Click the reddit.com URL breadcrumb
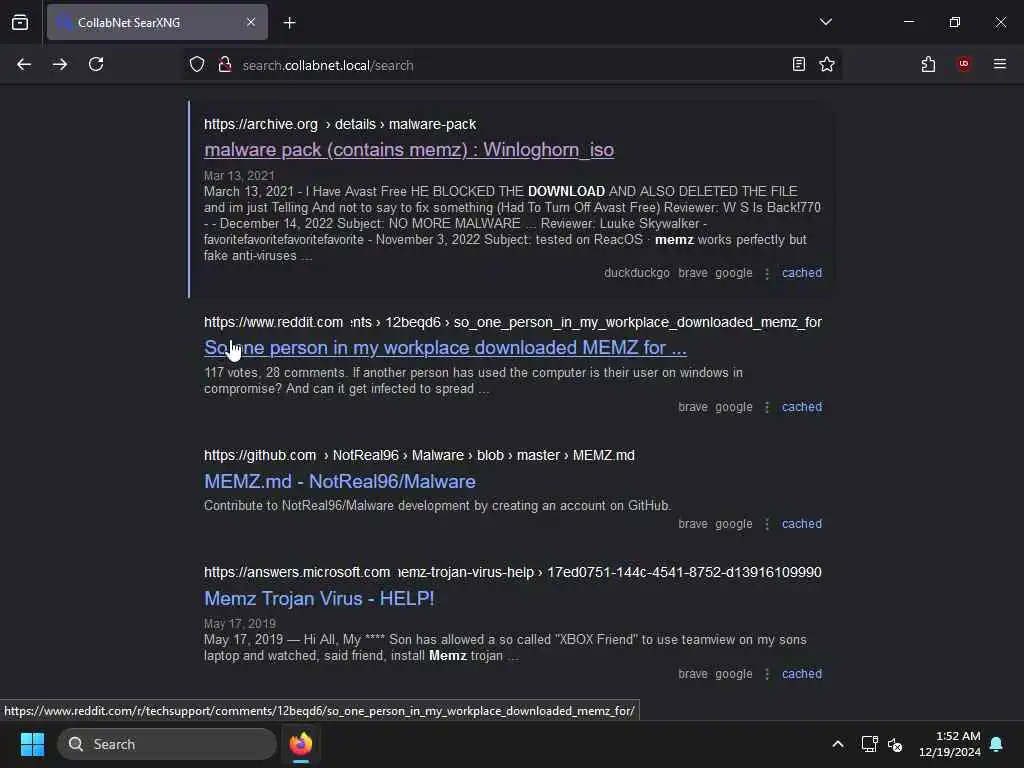Viewport: 1024px width, 768px height. pyautogui.click(x=513, y=322)
